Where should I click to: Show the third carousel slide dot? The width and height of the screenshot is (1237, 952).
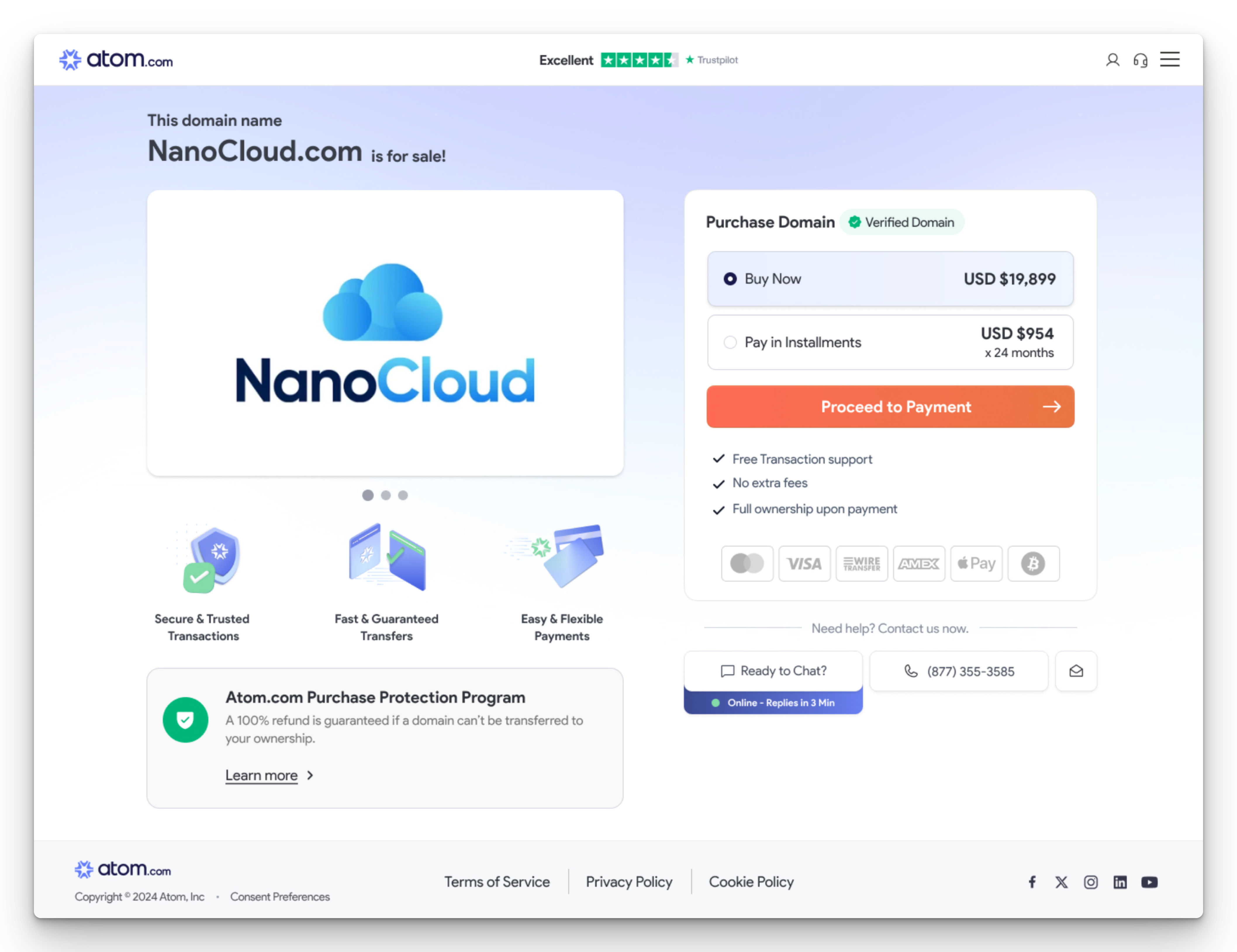(x=403, y=495)
